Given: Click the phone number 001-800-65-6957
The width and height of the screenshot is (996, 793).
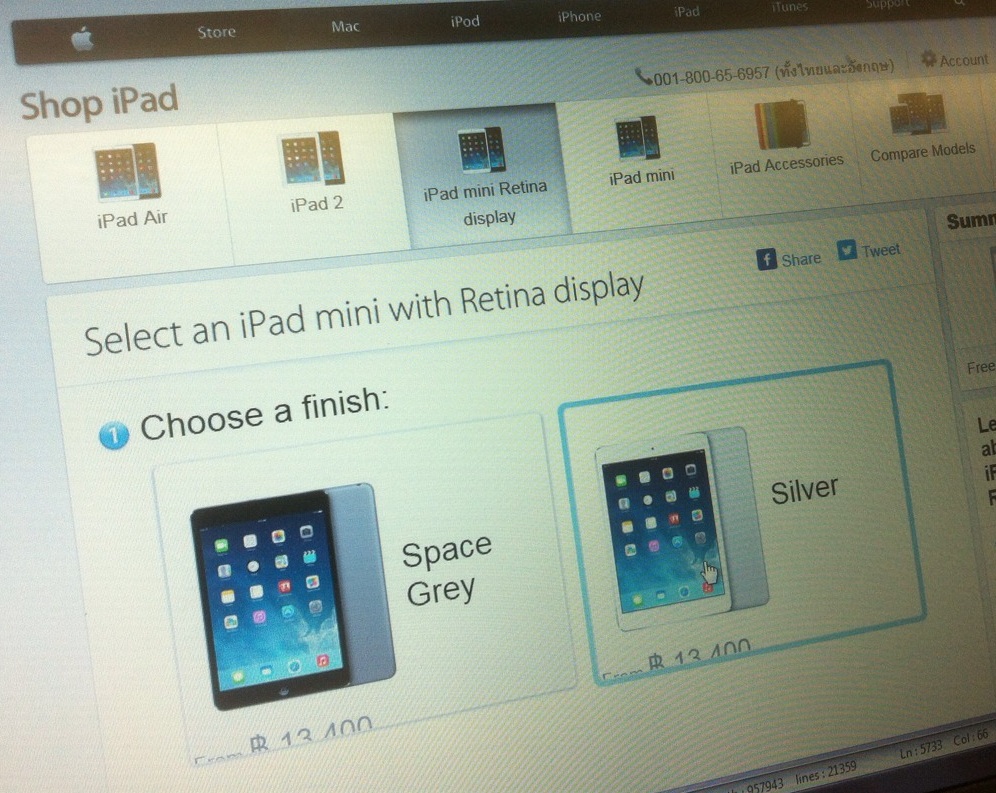Looking at the screenshot, I should coord(711,76).
